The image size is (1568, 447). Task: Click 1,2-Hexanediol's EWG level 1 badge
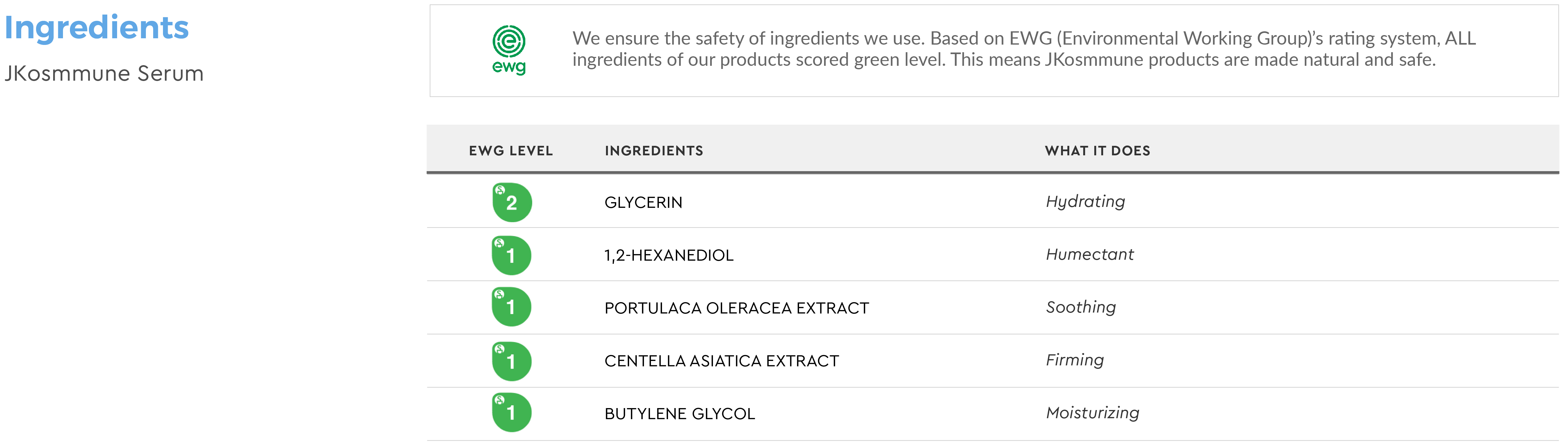click(511, 255)
